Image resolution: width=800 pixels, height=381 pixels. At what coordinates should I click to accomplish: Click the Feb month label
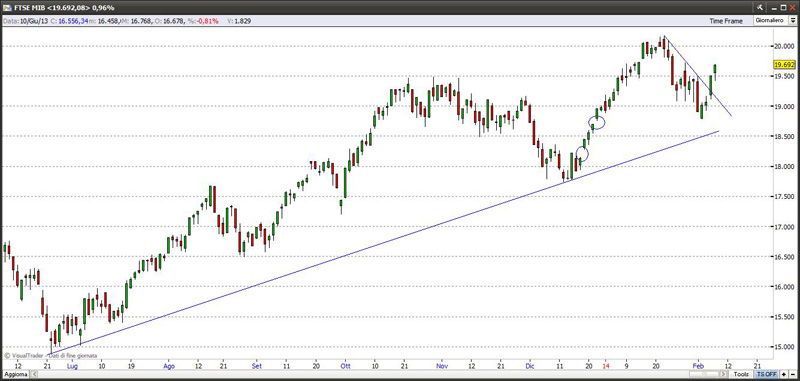tap(697, 366)
